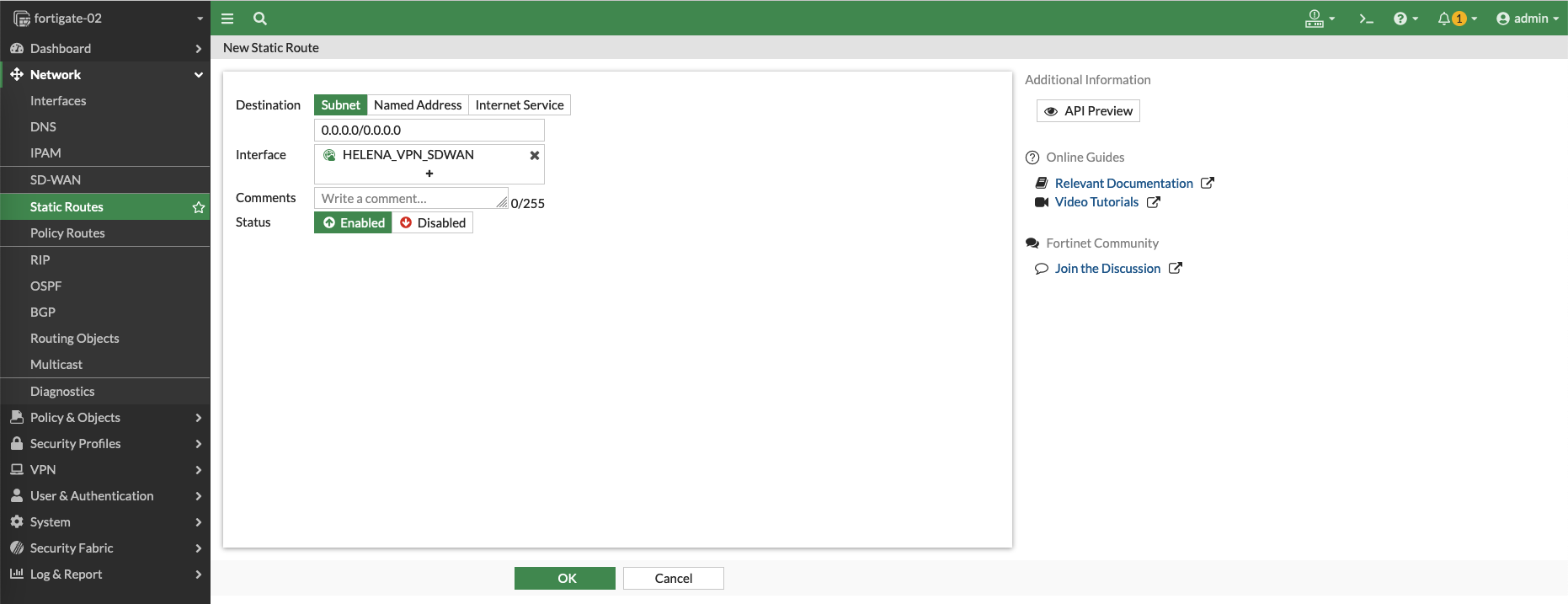Image resolution: width=1568 pixels, height=604 pixels.
Task: Open the search magnifier icon
Action: point(260,19)
